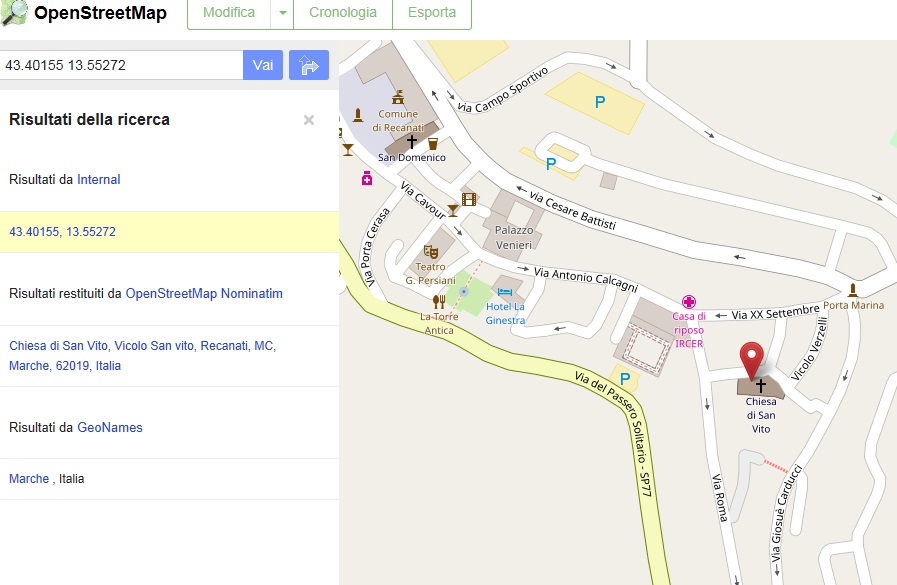Click the Casa di riposo IRCER medical icon
The width and height of the screenshot is (897, 585).
pos(689,302)
